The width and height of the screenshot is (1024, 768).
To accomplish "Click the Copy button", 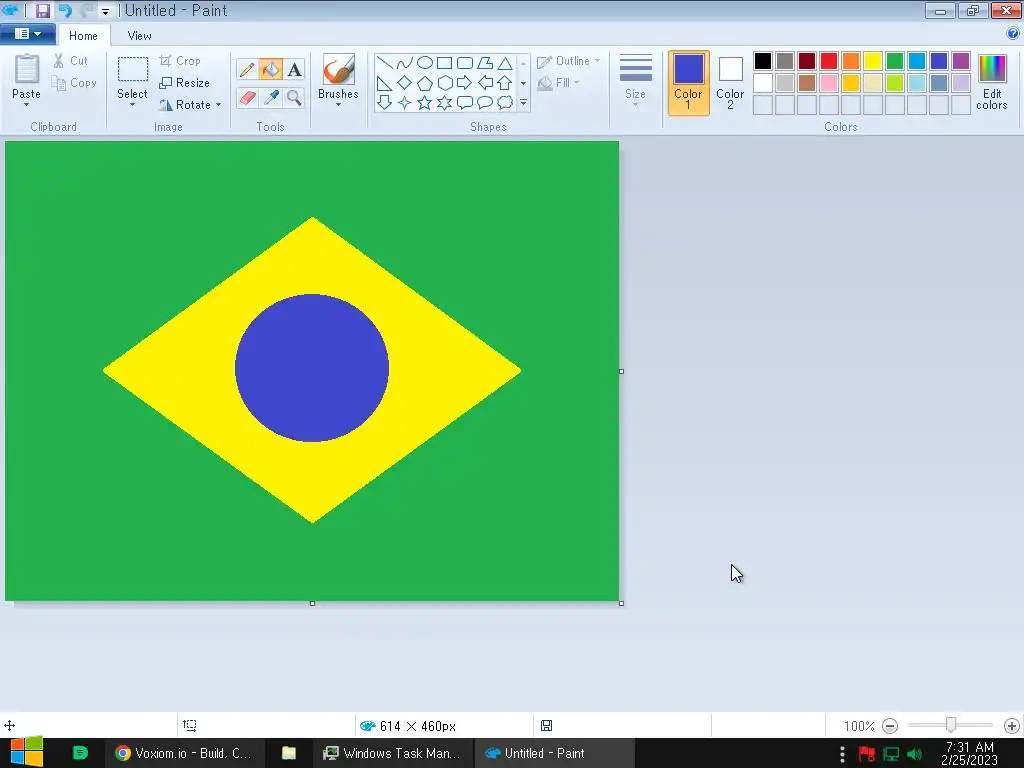I will pyautogui.click(x=74, y=83).
